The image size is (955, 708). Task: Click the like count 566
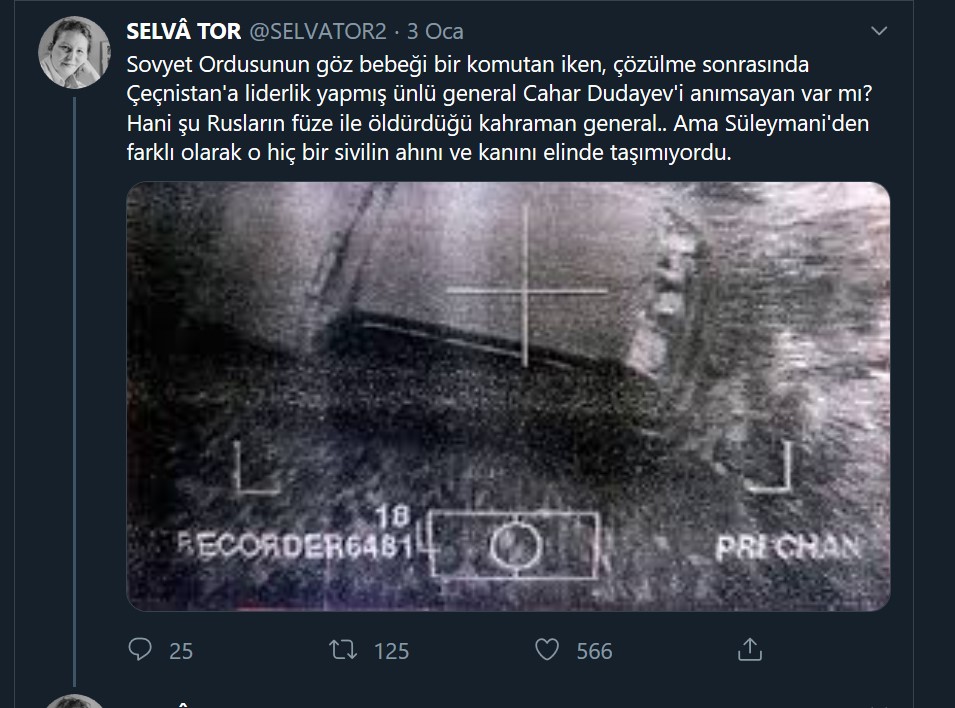tap(594, 651)
